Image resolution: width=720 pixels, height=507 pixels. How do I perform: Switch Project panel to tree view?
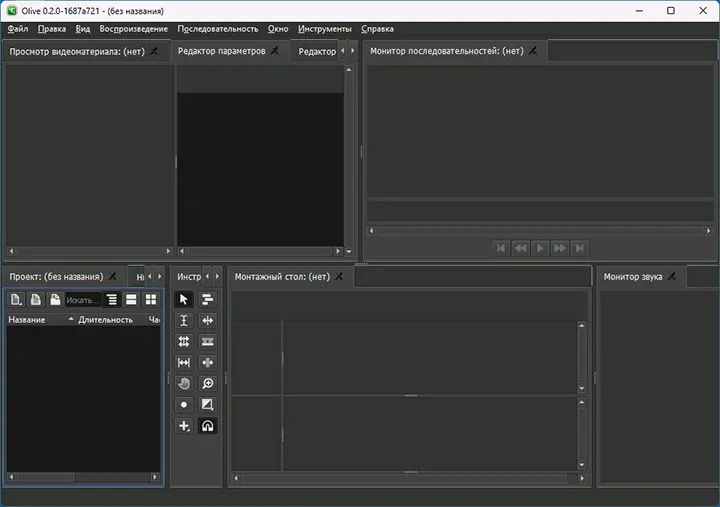[x=112, y=299]
